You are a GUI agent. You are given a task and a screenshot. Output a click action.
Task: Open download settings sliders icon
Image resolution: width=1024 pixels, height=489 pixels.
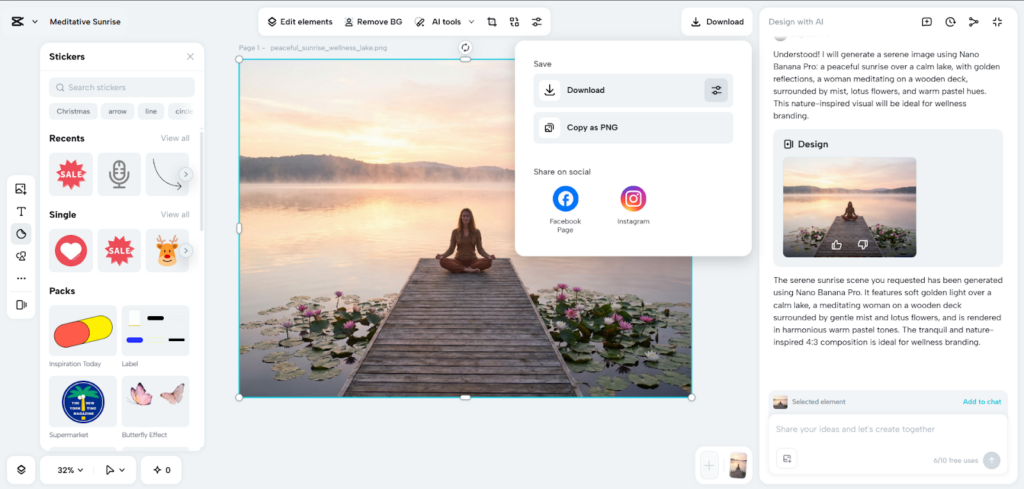pos(716,90)
